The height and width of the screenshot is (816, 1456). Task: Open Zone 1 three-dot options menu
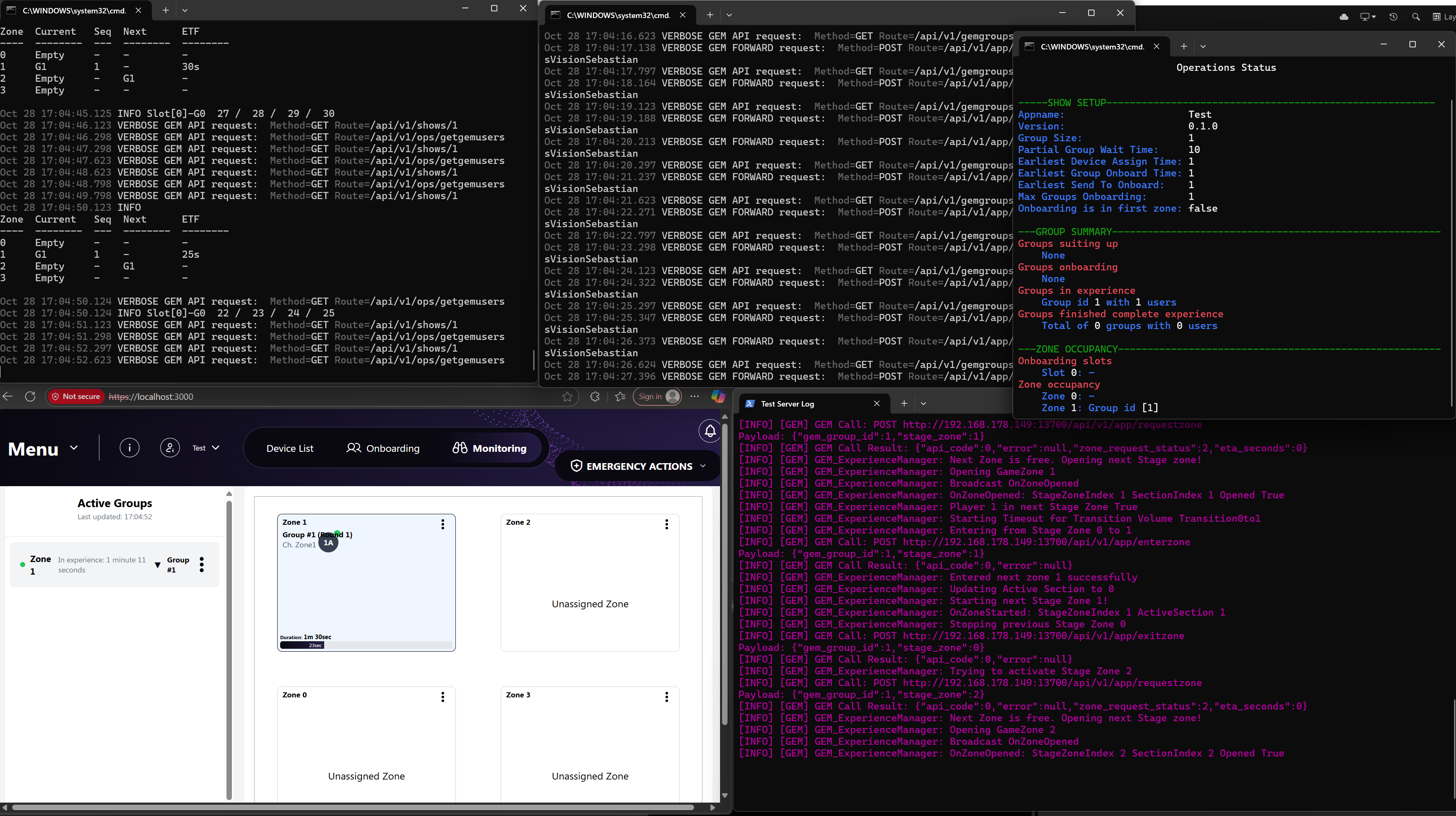pos(442,524)
